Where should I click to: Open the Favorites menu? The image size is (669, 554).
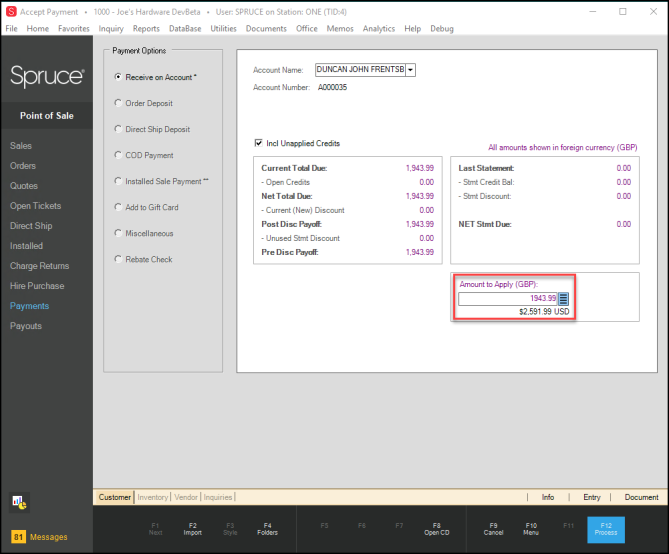tap(74, 29)
